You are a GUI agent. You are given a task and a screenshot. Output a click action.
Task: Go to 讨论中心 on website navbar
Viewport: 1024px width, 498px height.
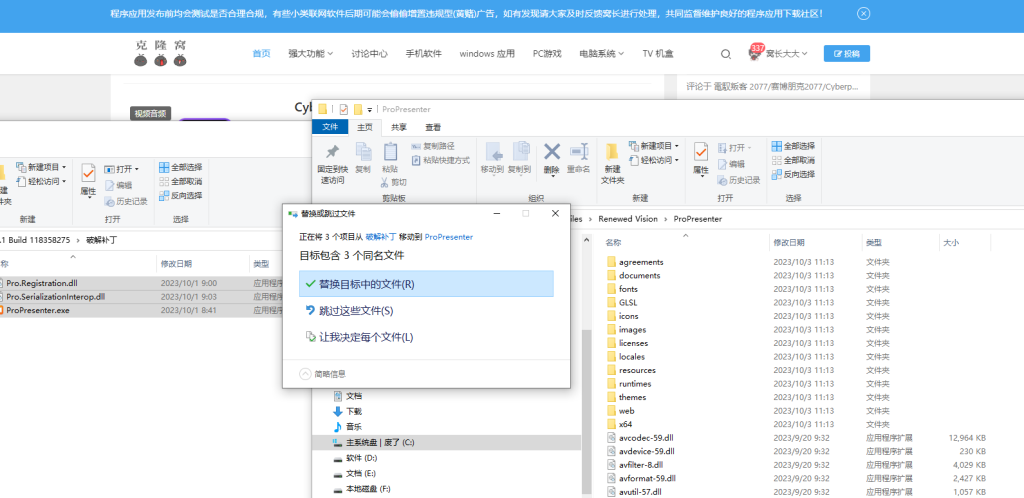pos(369,54)
